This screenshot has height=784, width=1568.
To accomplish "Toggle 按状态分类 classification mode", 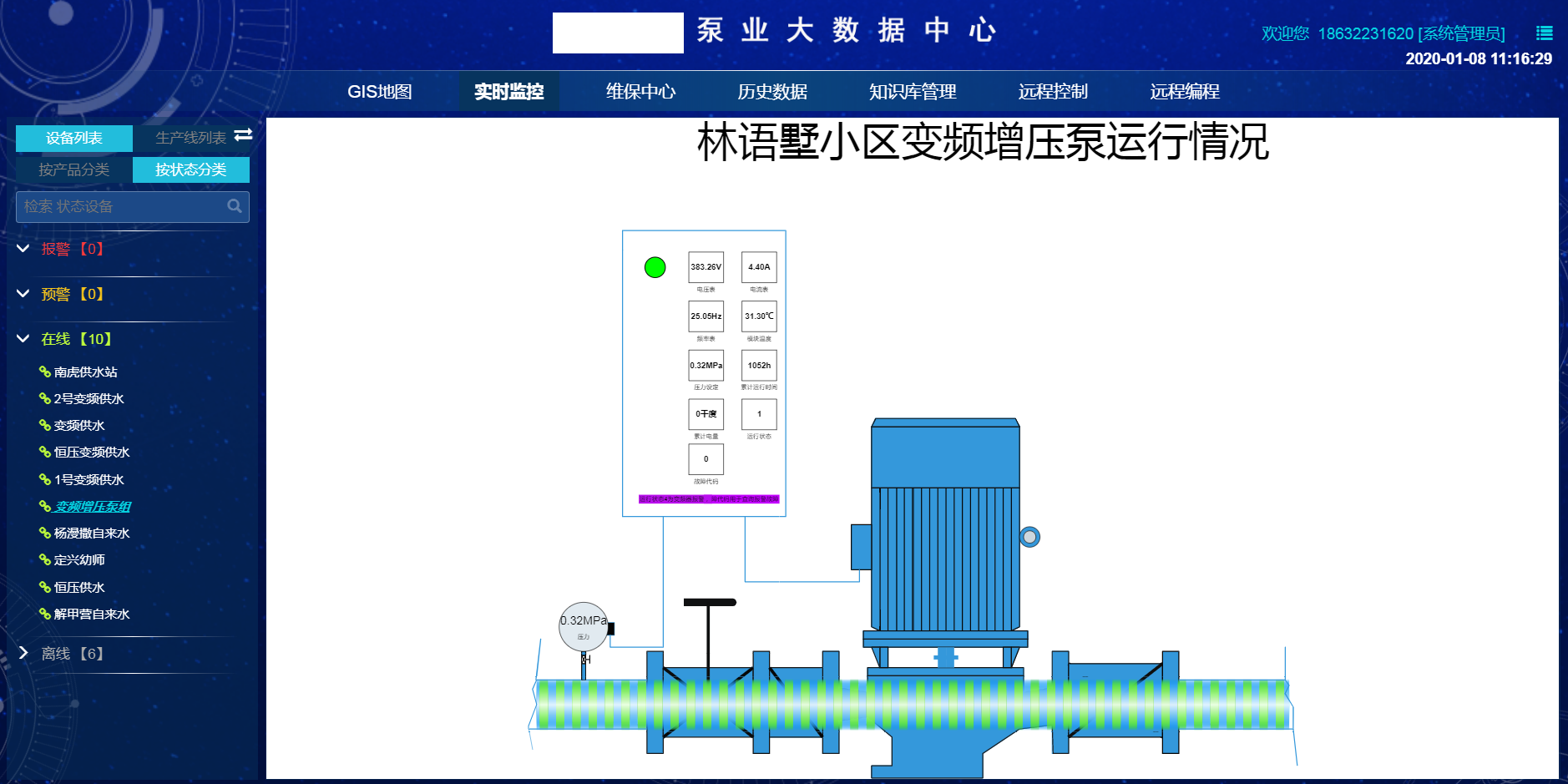I will (191, 169).
